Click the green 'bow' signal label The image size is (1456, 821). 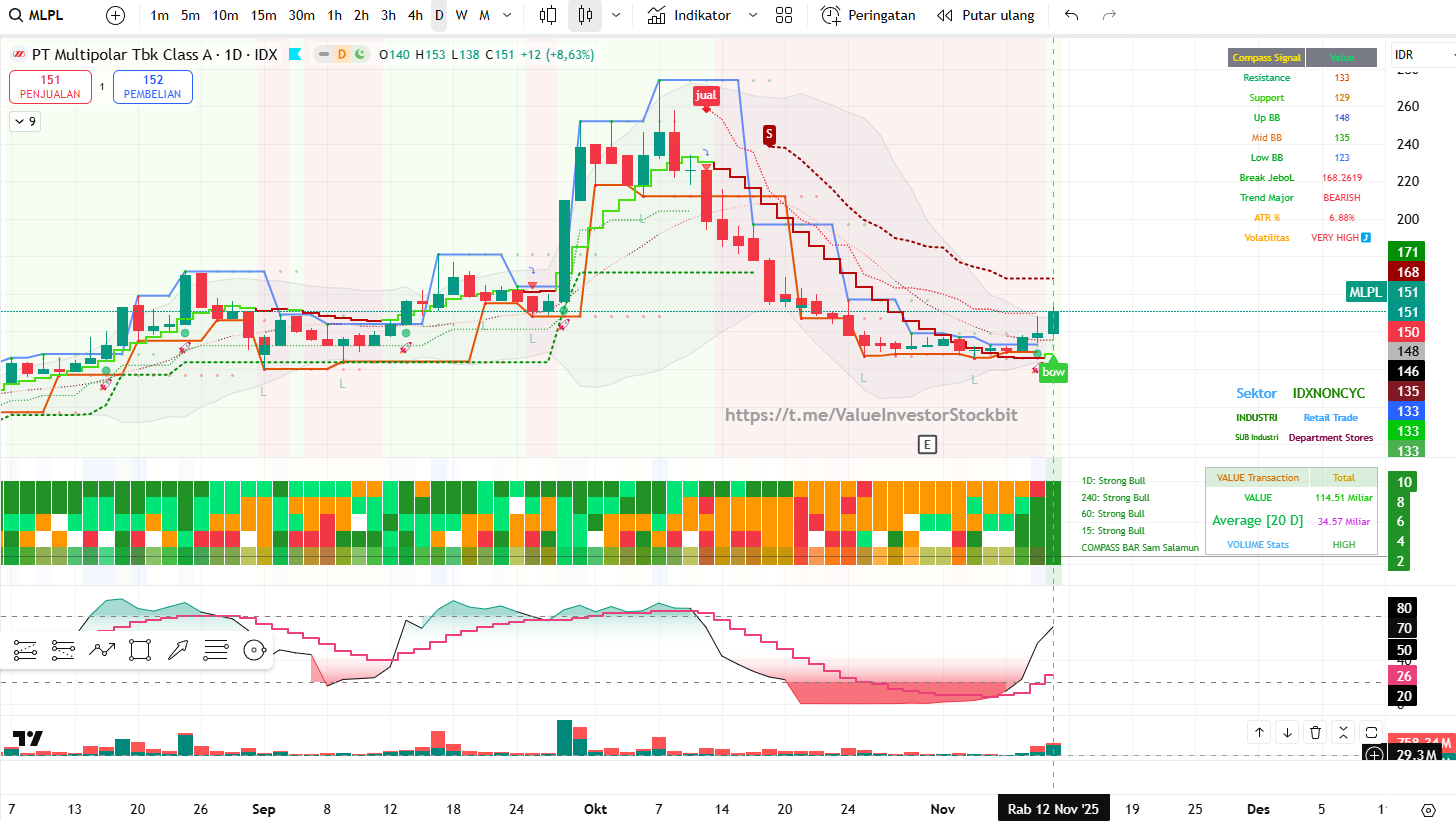pos(1053,372)
